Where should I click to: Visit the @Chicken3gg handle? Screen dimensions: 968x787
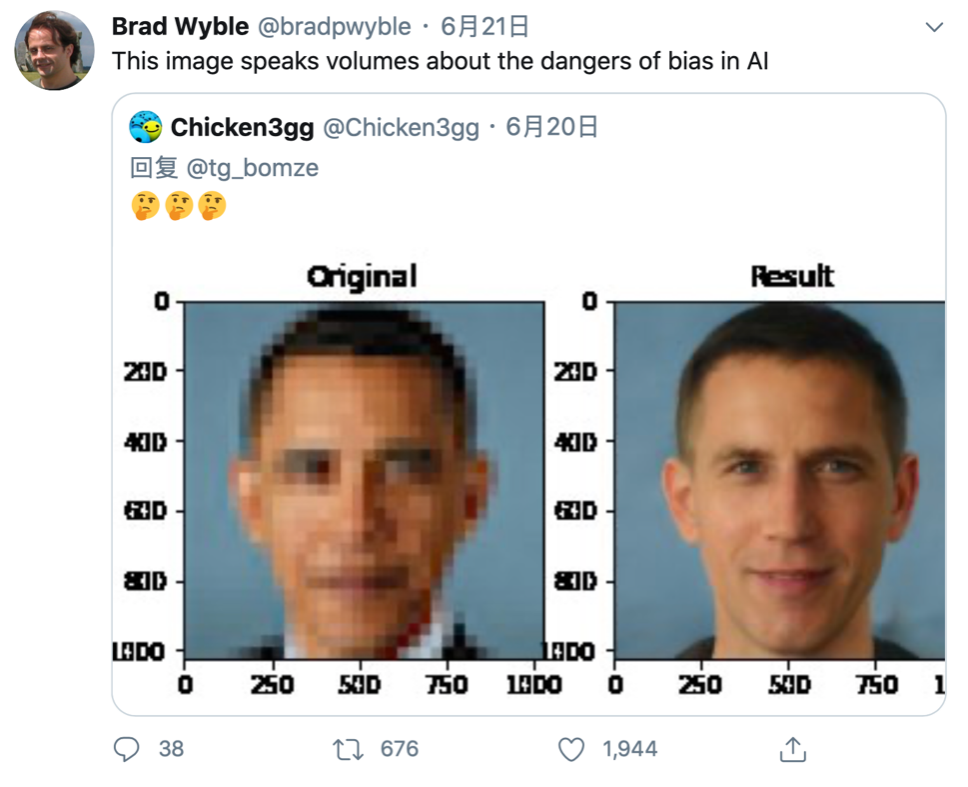pos(401,127)
